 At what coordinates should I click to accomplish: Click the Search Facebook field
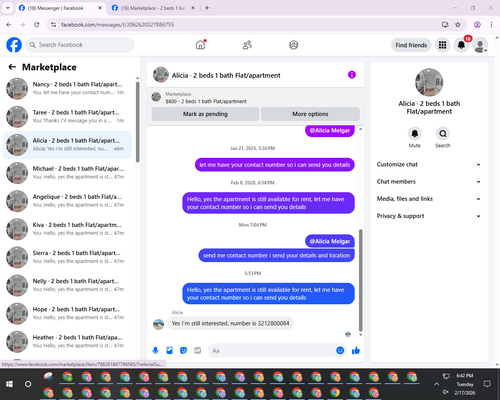(80, 45)
